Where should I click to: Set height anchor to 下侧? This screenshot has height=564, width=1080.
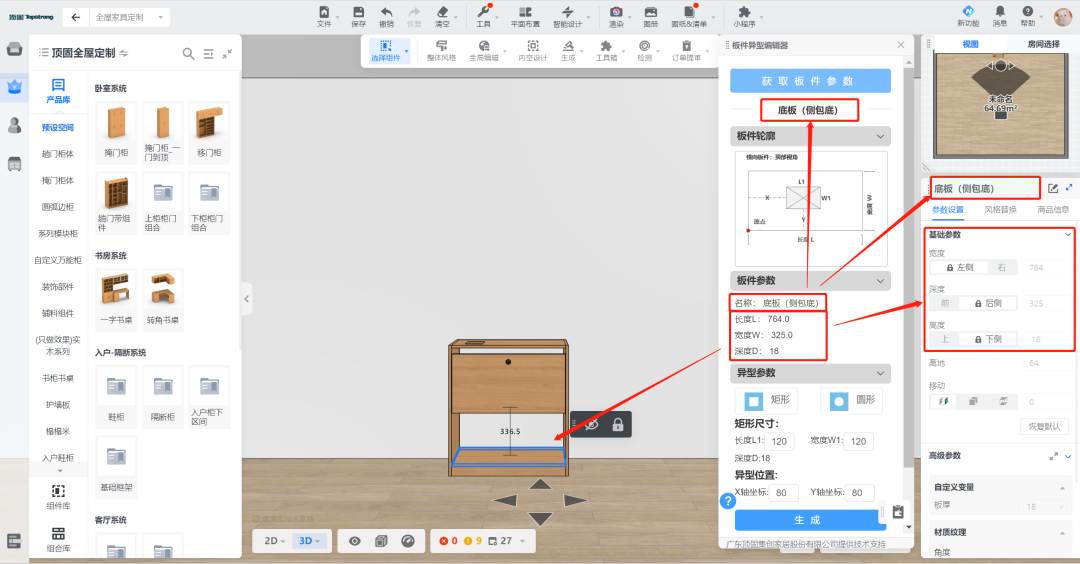coord(988,339)
